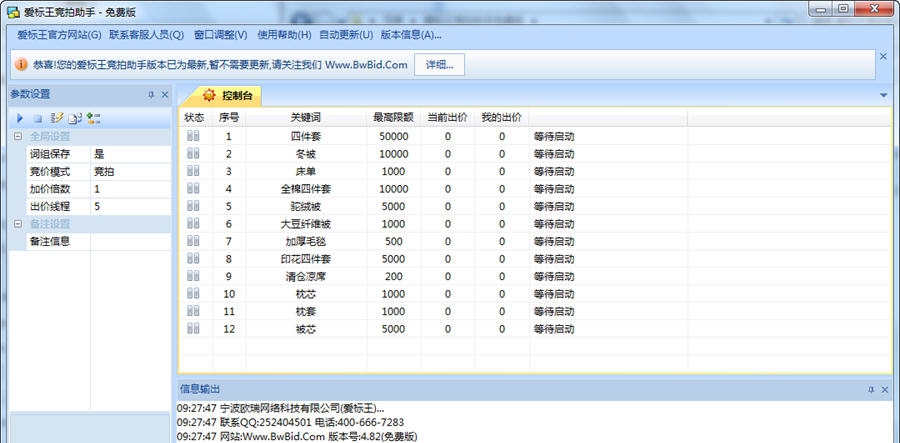Open the tab list dropdown arrow beside 控制台

(883, 96)
